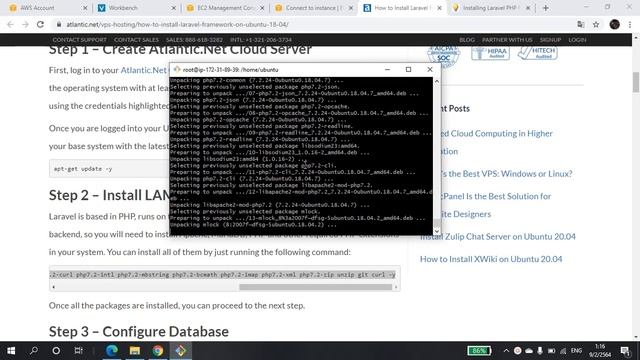This screenshot has width=640, height=360.
Task: Open the translate page icon
Action: pos(580,24)
